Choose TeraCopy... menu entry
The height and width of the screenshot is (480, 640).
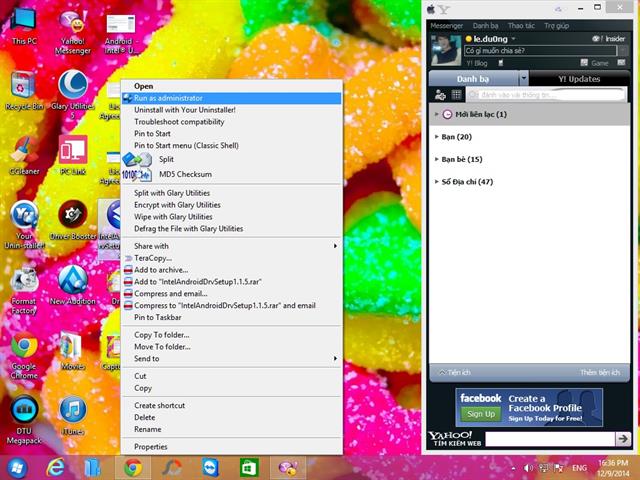click(x=231, y=258)
